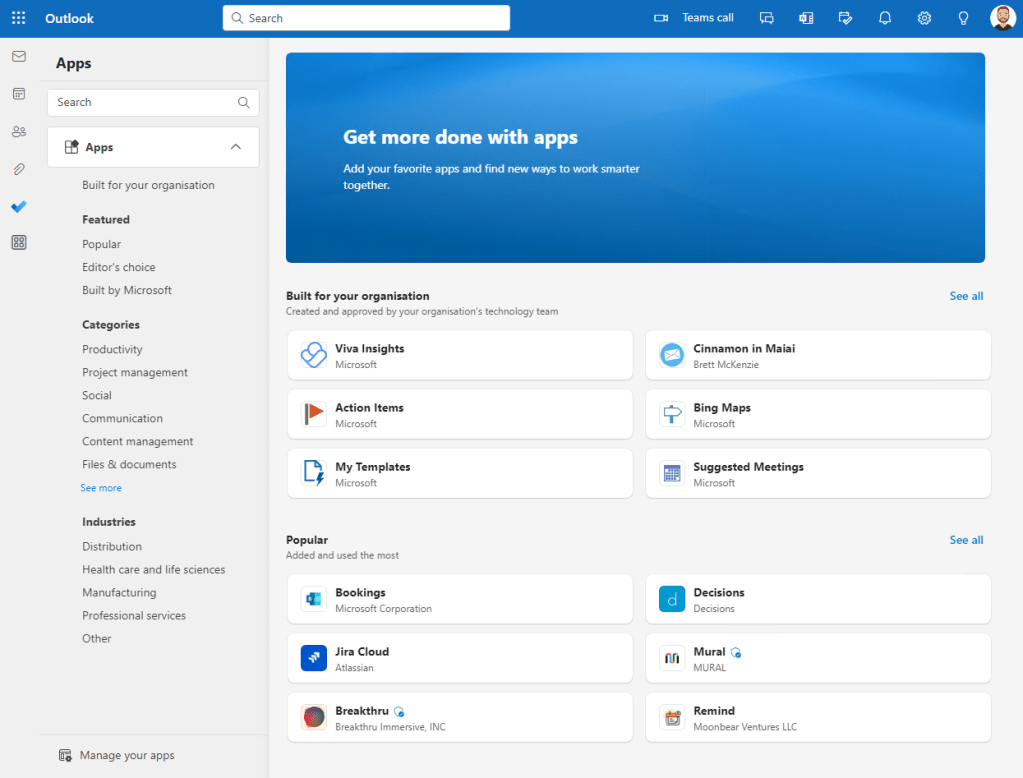Image resolution: width=1023 pixels, height=778 pixels.
Task: Click See all for Popular apps
Action: click(966, 540)
